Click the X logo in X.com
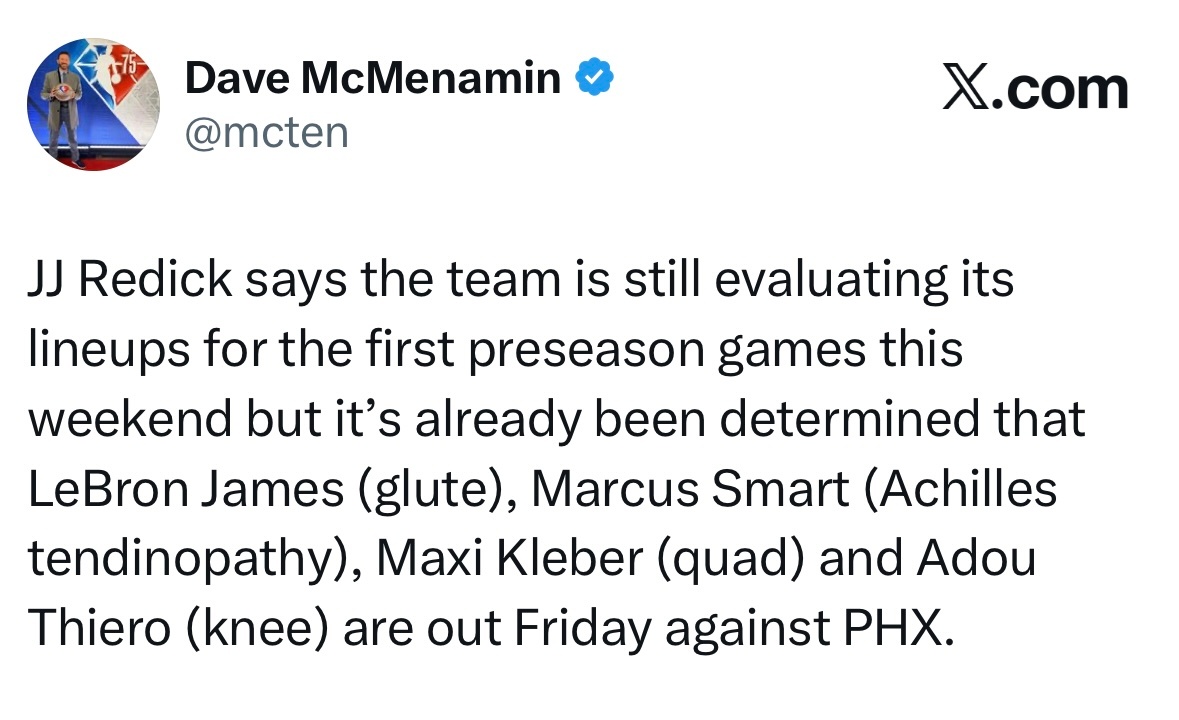Viewport: 1179px width, 720px height. pyautogui.click(x=965, y=88)
